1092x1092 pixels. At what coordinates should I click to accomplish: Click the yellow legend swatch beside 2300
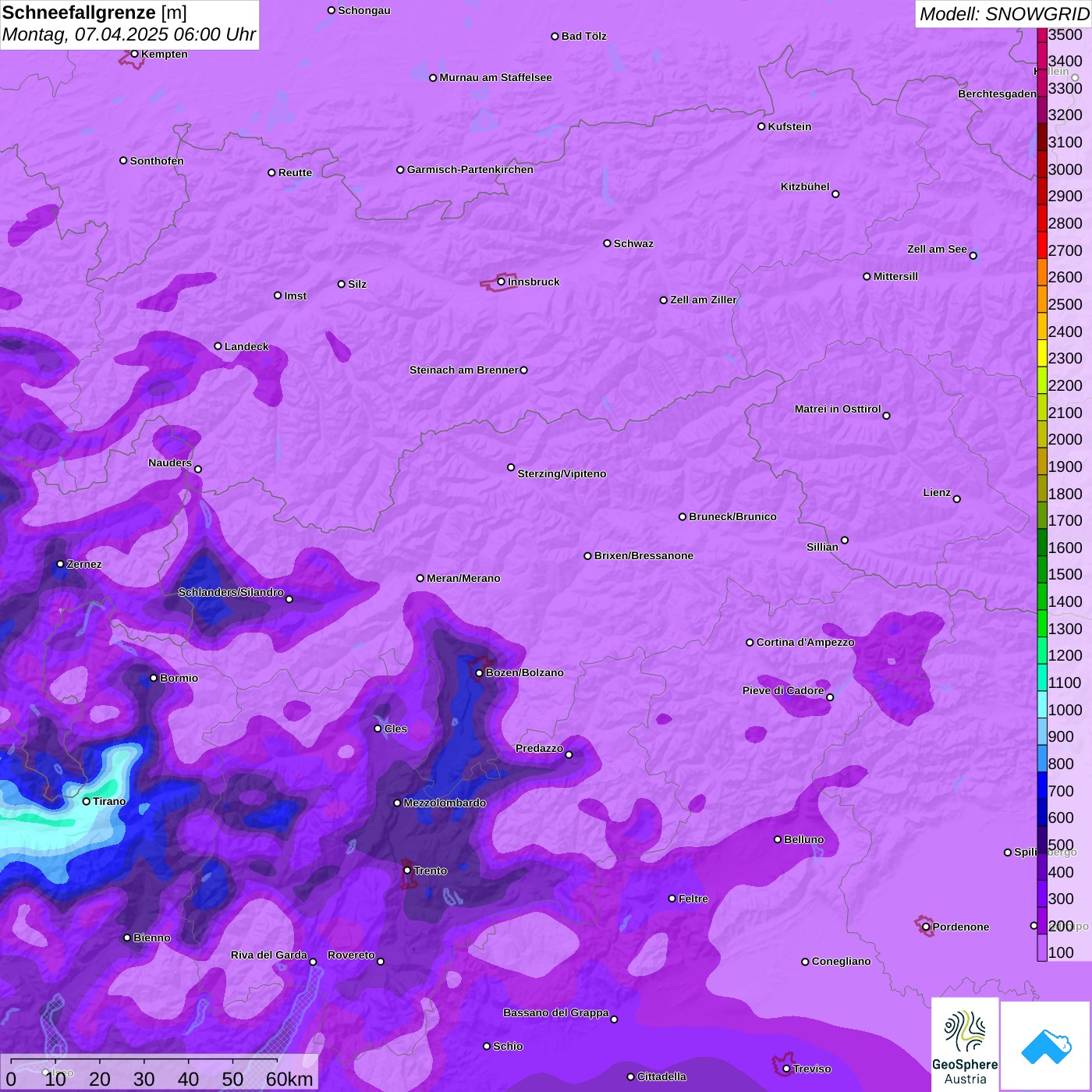tap(1042, 353)
